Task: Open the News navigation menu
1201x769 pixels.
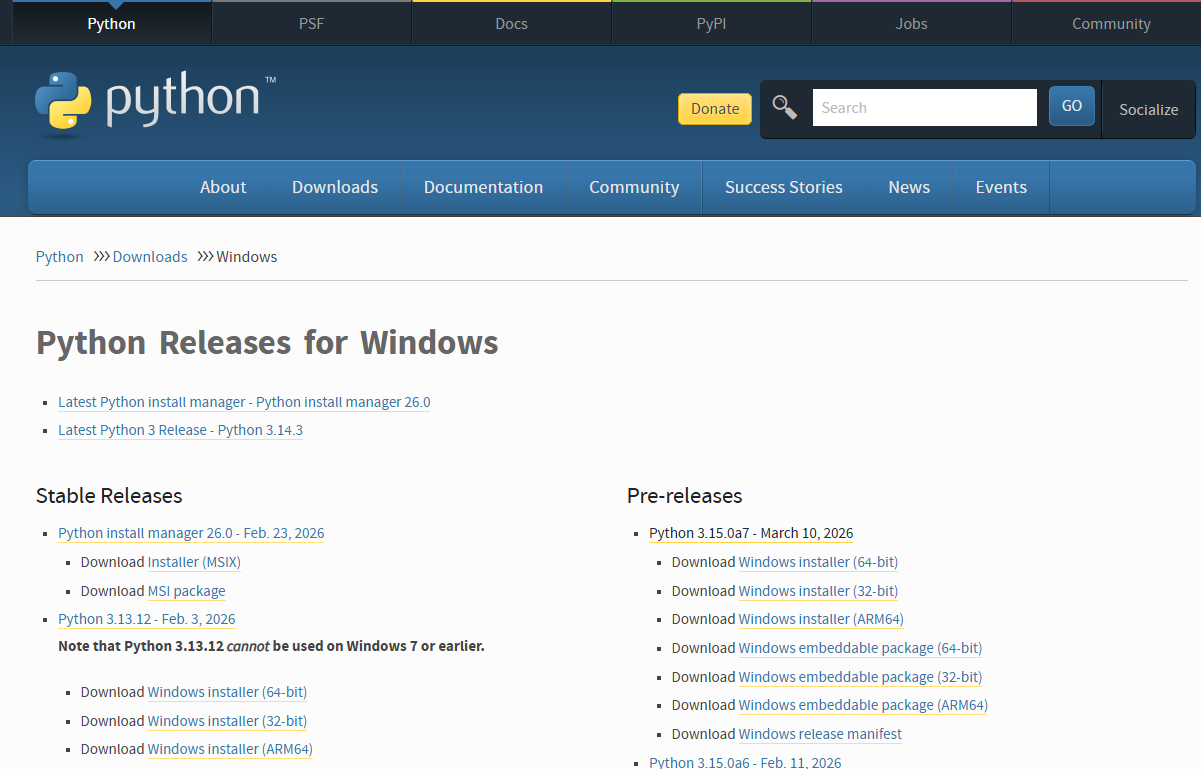Action: tap(909, 187)
